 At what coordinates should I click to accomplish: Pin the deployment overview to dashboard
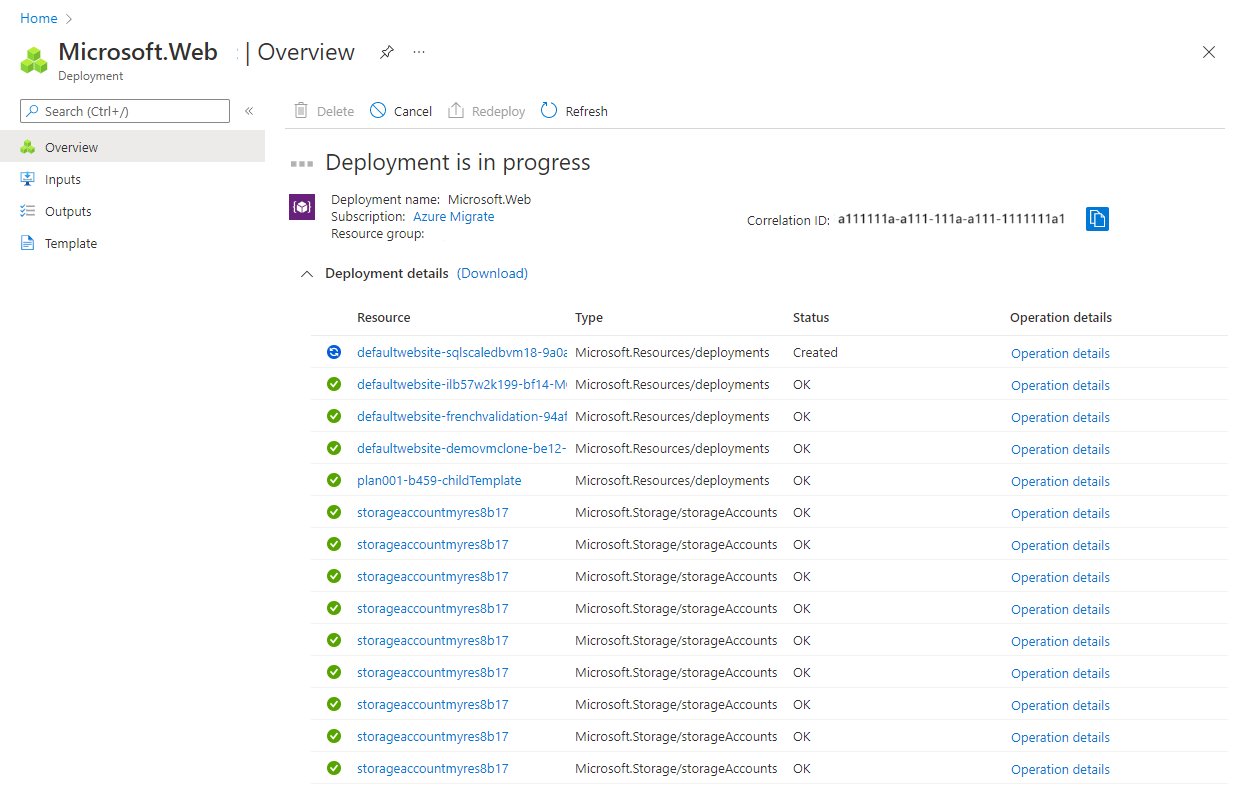point(386,52)
